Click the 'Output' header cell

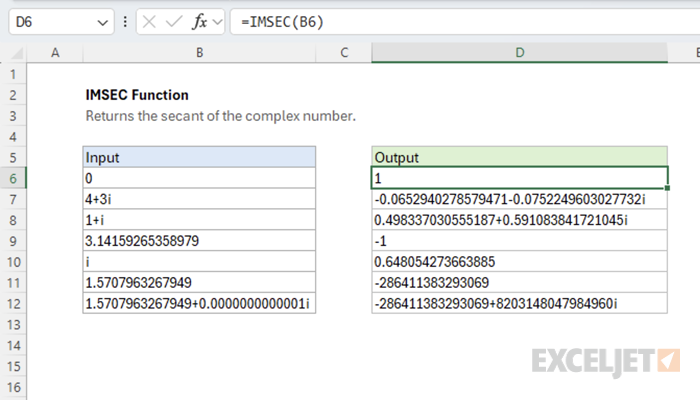click(520, 157)
